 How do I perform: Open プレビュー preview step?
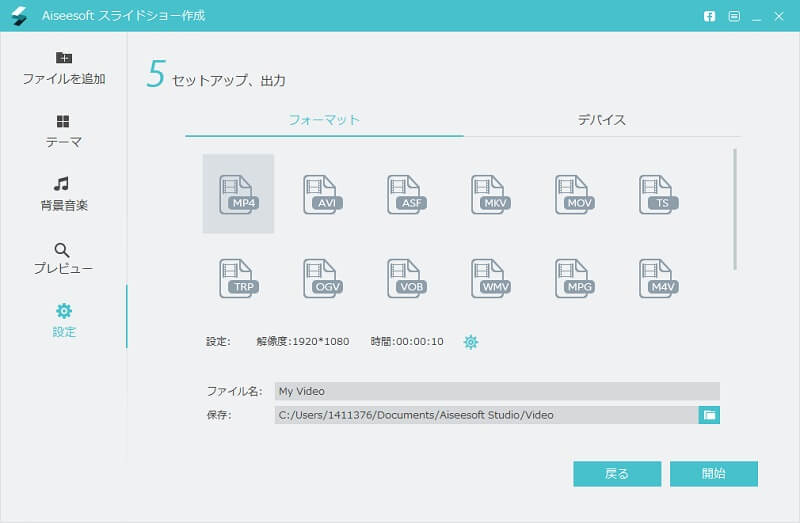coord(63,259)
